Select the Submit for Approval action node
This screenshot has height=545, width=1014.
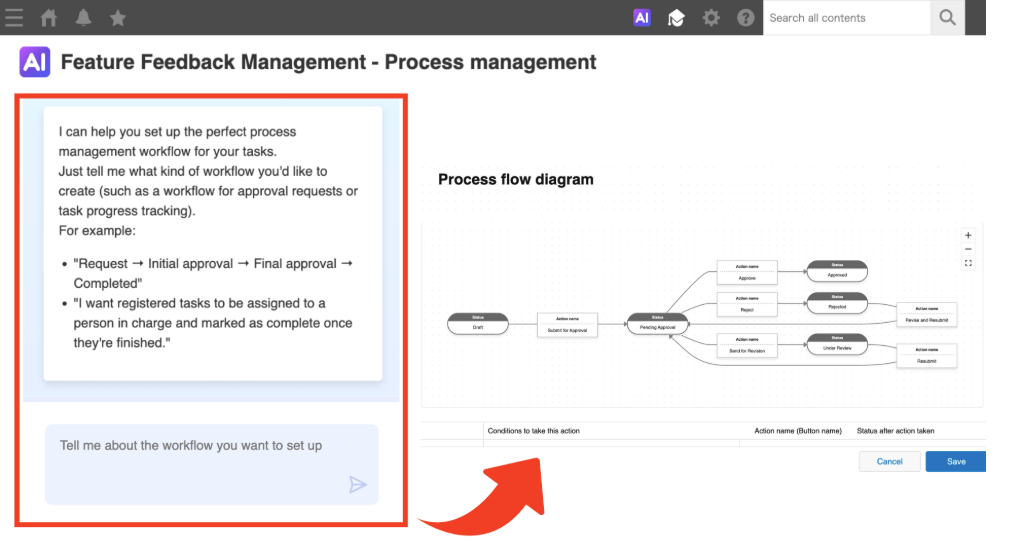point(567,324)
